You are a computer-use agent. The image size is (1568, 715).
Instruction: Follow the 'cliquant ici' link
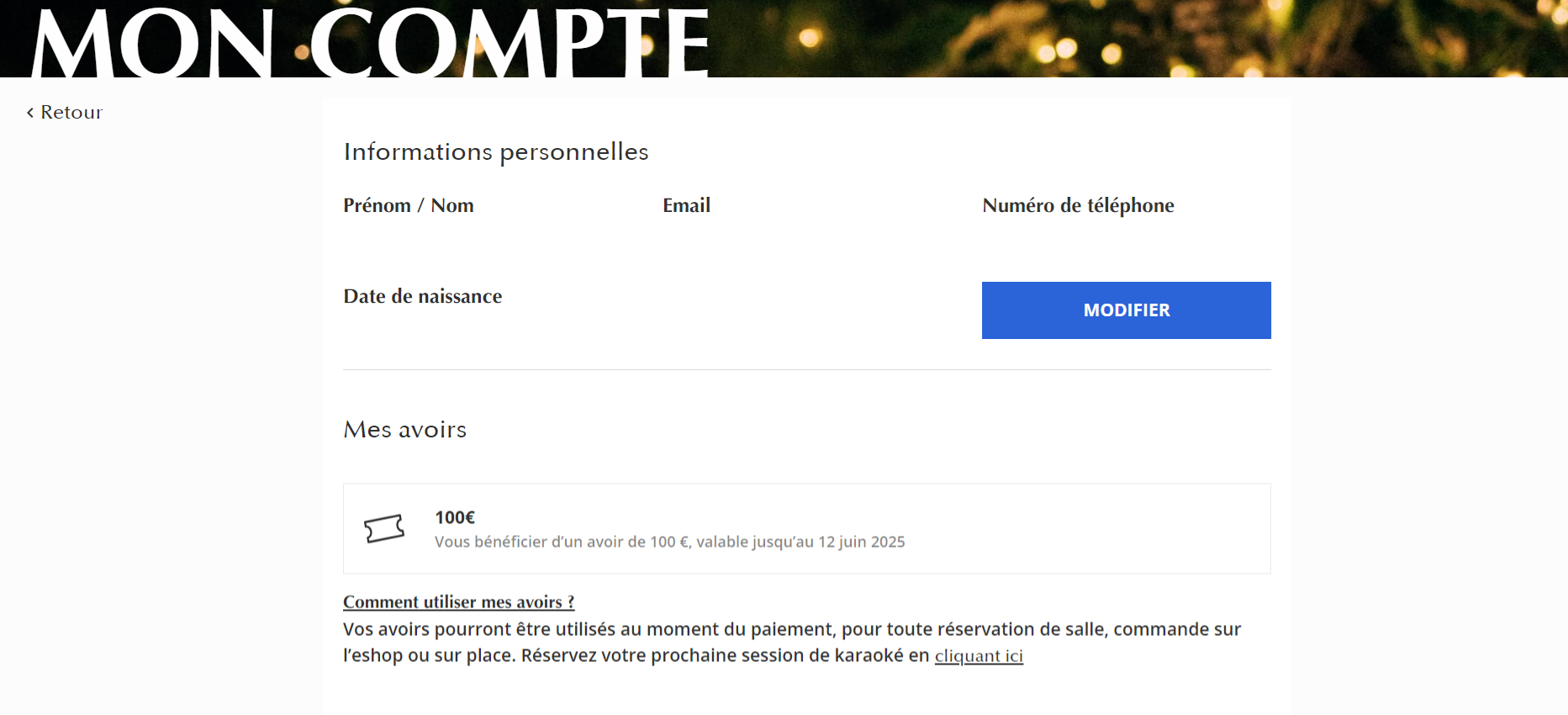pos(979,656)
